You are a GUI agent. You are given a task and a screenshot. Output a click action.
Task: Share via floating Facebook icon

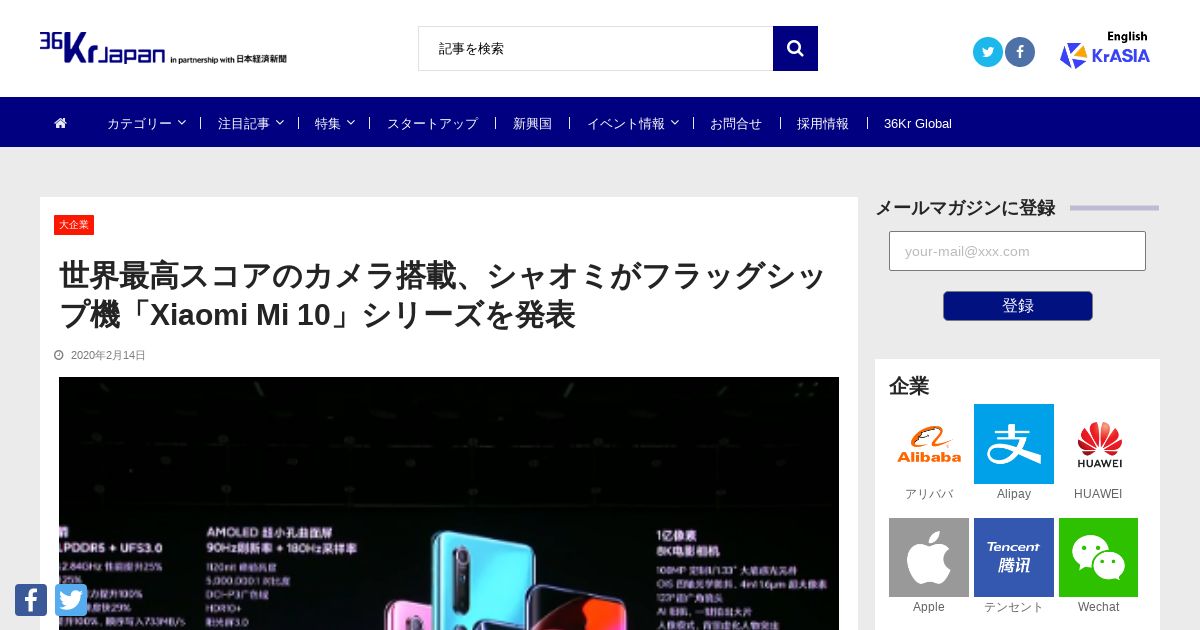point(31,600)
